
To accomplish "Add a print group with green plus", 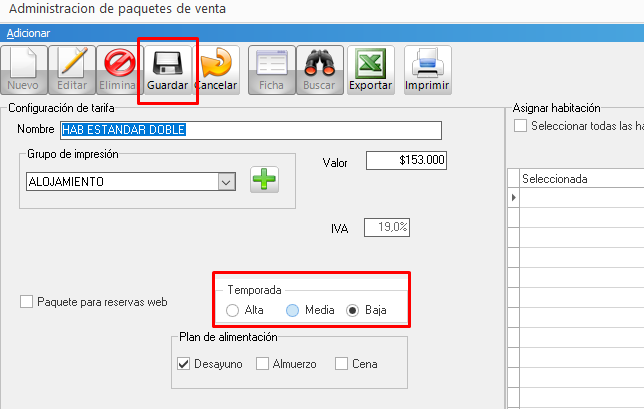I will pyautogui.click(x=264, y=181).
